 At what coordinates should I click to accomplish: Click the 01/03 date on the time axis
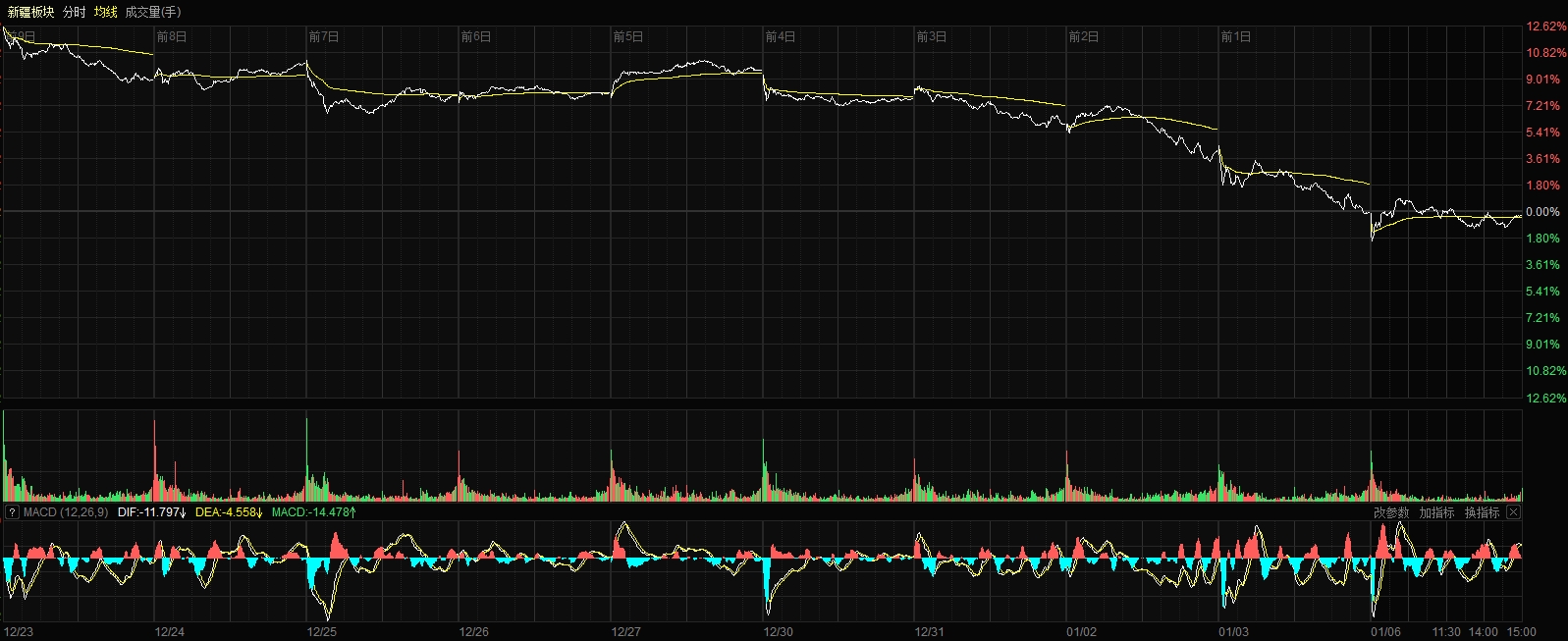(x=1234, y=631)
